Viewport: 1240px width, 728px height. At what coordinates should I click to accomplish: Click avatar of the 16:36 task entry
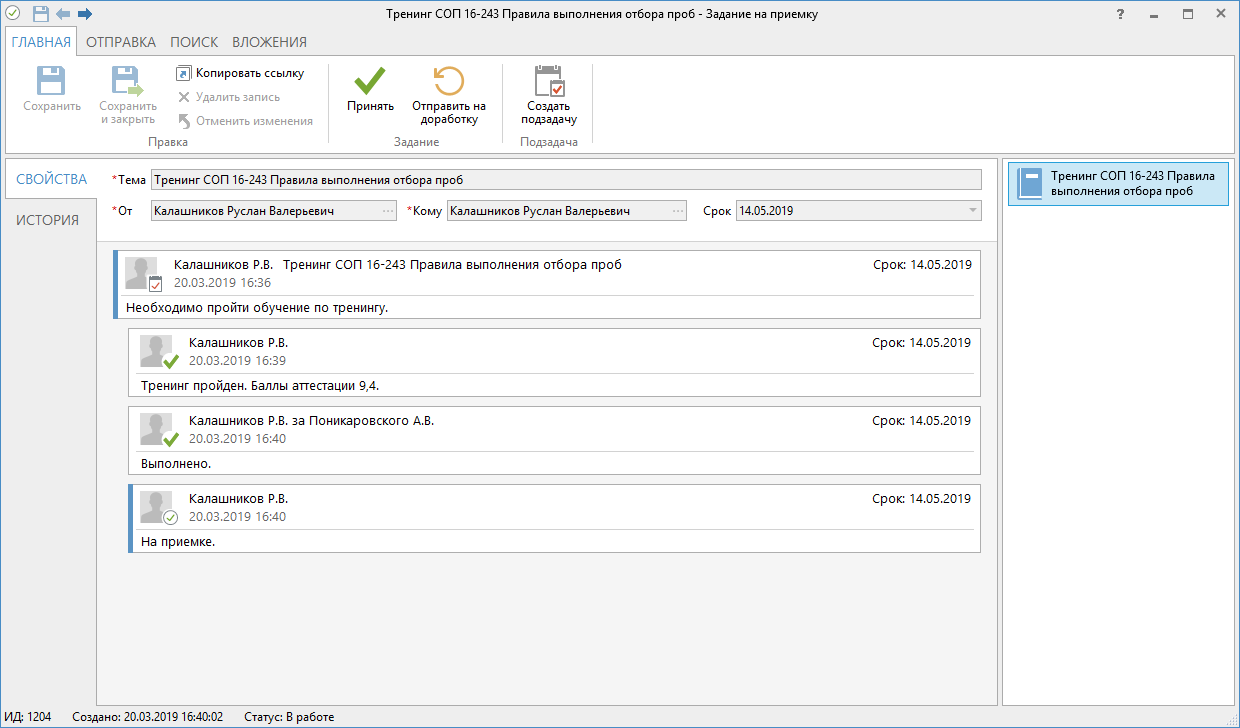(x=143, y=273)
